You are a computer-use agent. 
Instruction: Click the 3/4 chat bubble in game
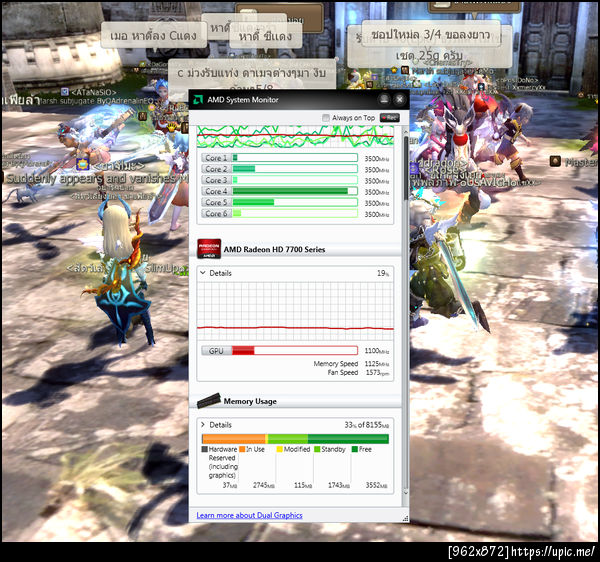pos(430,34)
